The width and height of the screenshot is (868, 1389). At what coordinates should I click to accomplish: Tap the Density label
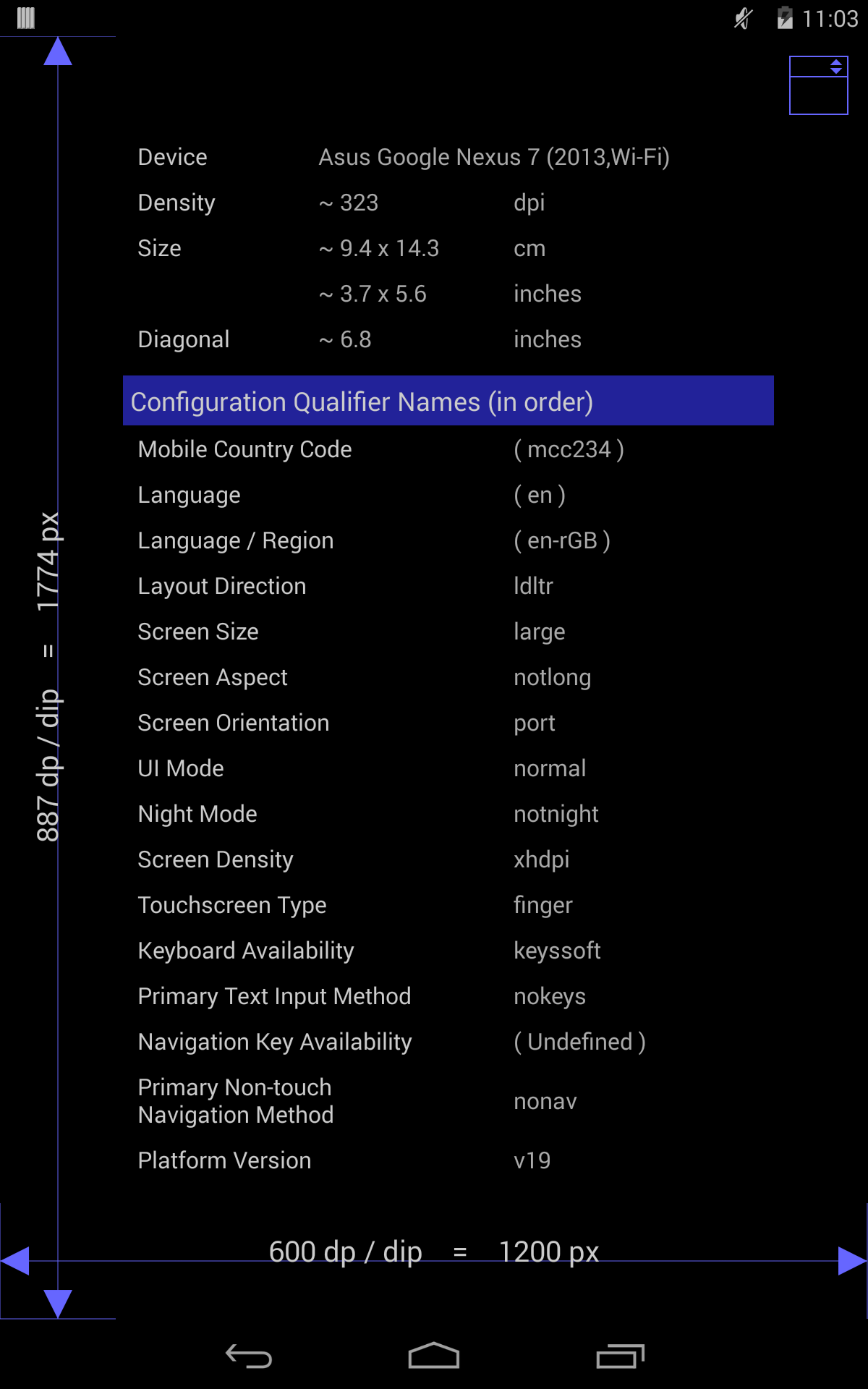pos(176,203)
